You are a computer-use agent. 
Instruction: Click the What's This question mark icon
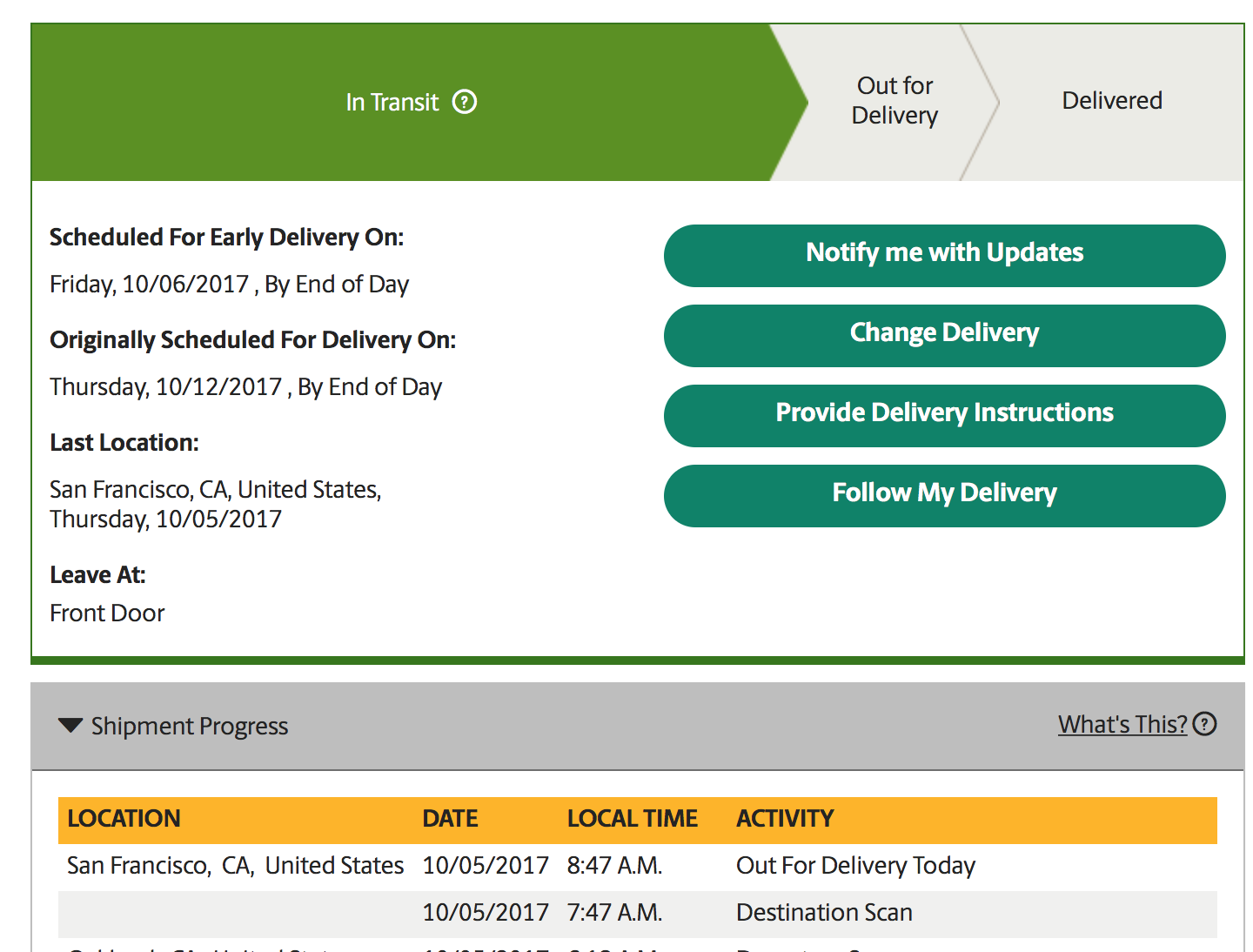coord(1204,724)
